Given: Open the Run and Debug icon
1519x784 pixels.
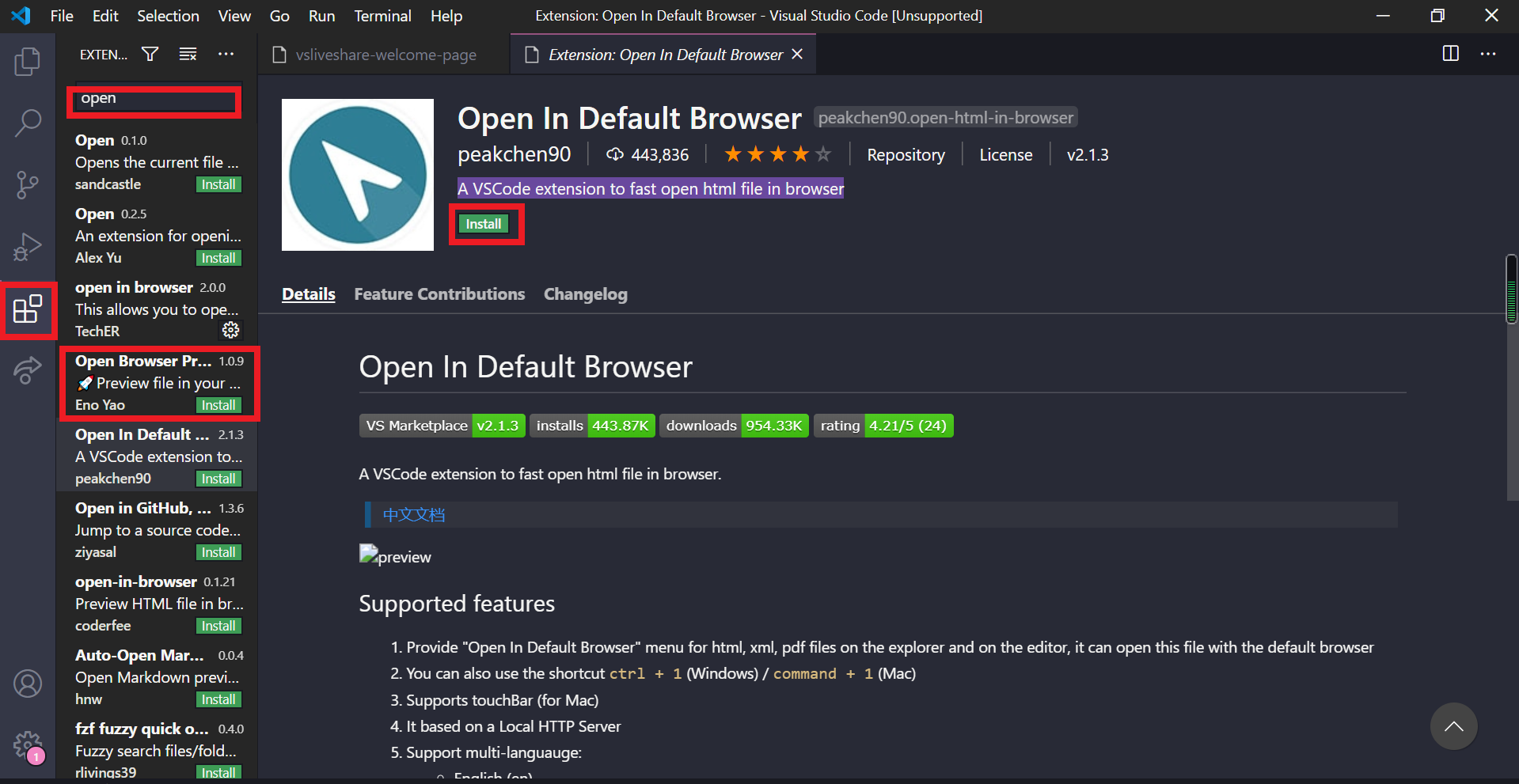Looking at the screenshot, I should click(x=28, y=246).
